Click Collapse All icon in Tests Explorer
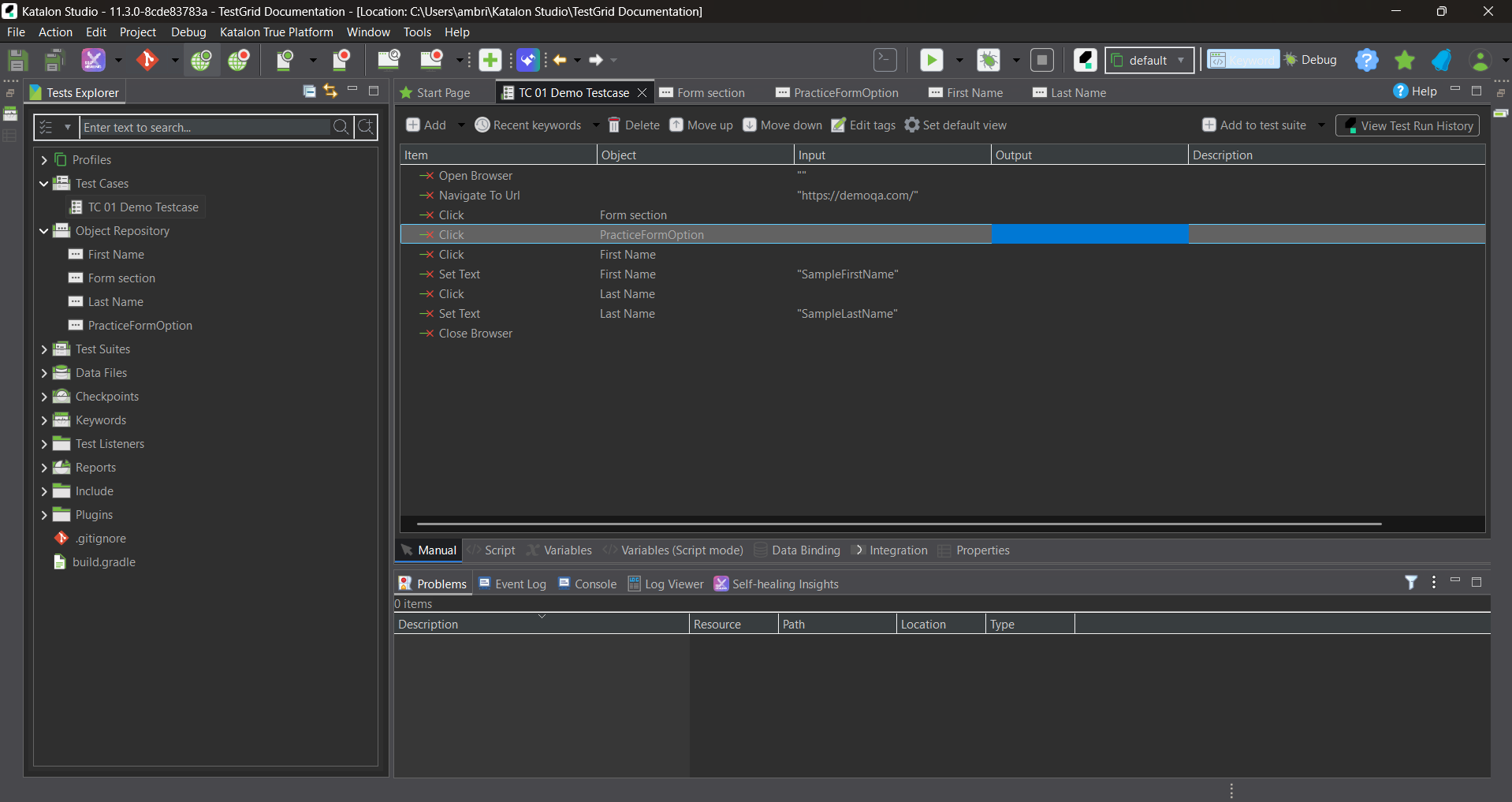The width and height of the screenshot is (1512, 802). tap(310, 91)
